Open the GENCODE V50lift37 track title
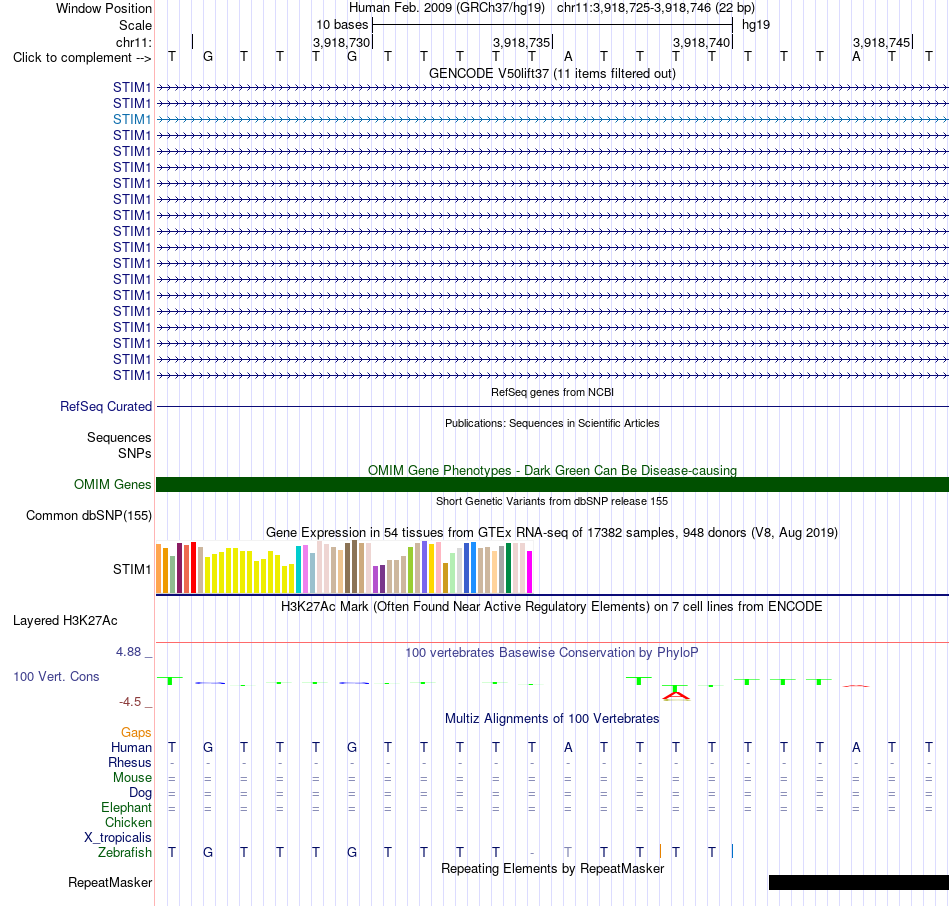950x906 pixels. click(552, 73)
